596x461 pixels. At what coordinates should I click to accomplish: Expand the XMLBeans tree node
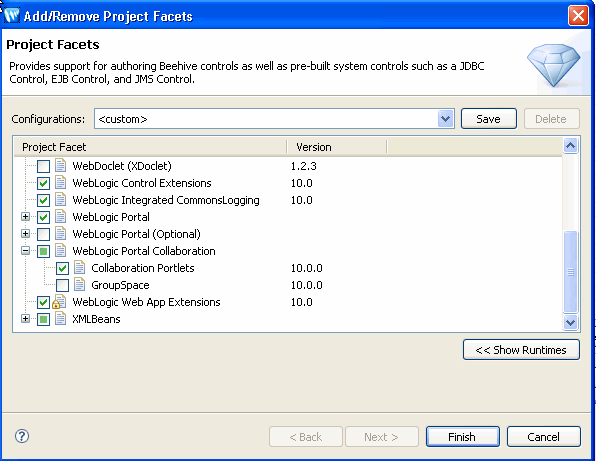tap(25, 318)
